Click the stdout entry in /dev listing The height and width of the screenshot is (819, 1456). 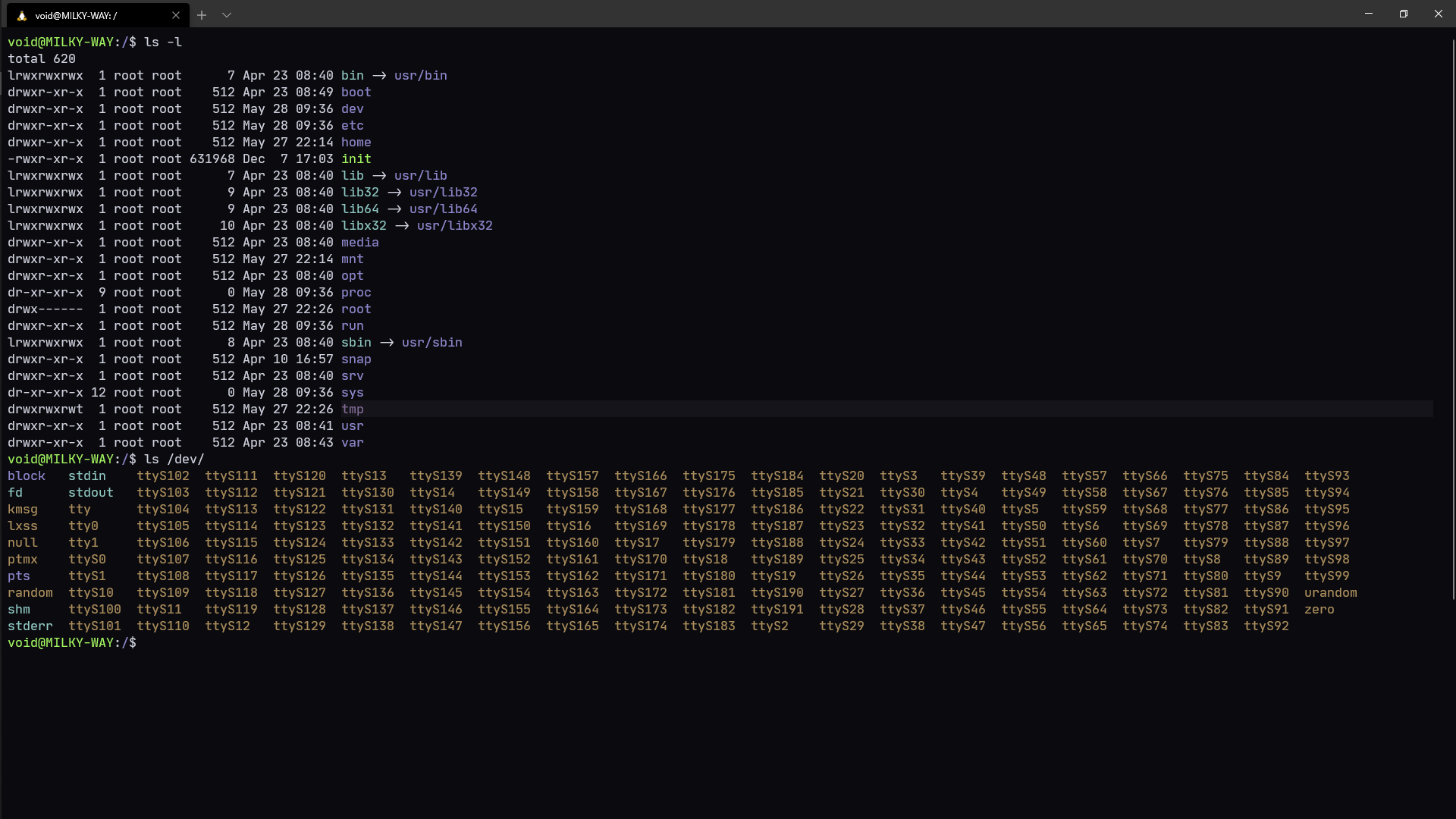(x=90, y=493)
